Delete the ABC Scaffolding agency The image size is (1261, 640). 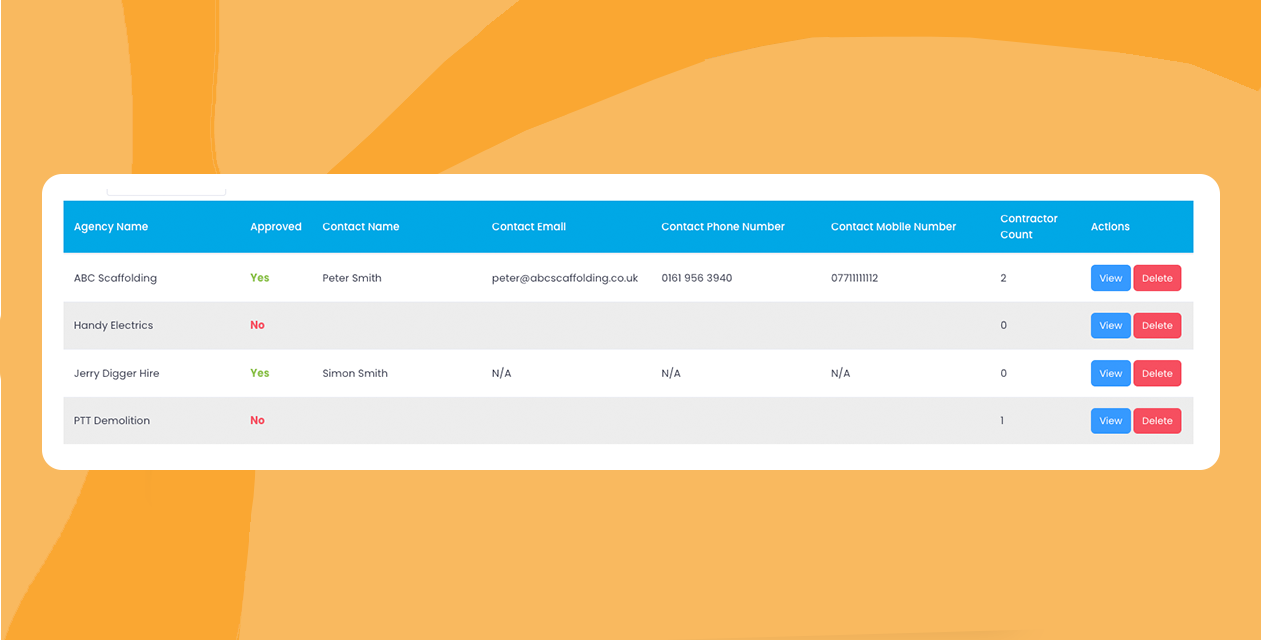coord(1157,277)
